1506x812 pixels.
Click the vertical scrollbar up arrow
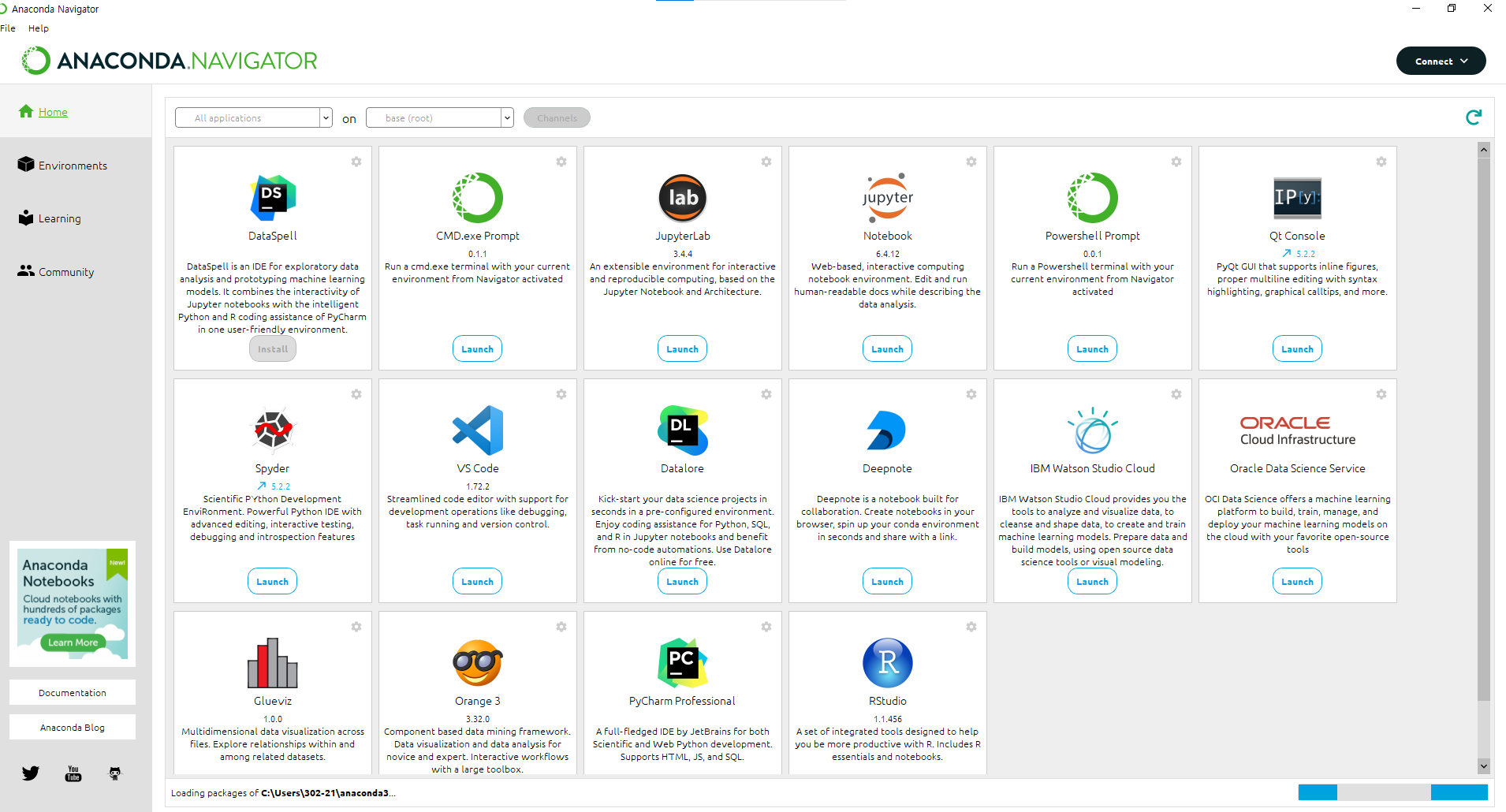click(x=1484, y=150)
